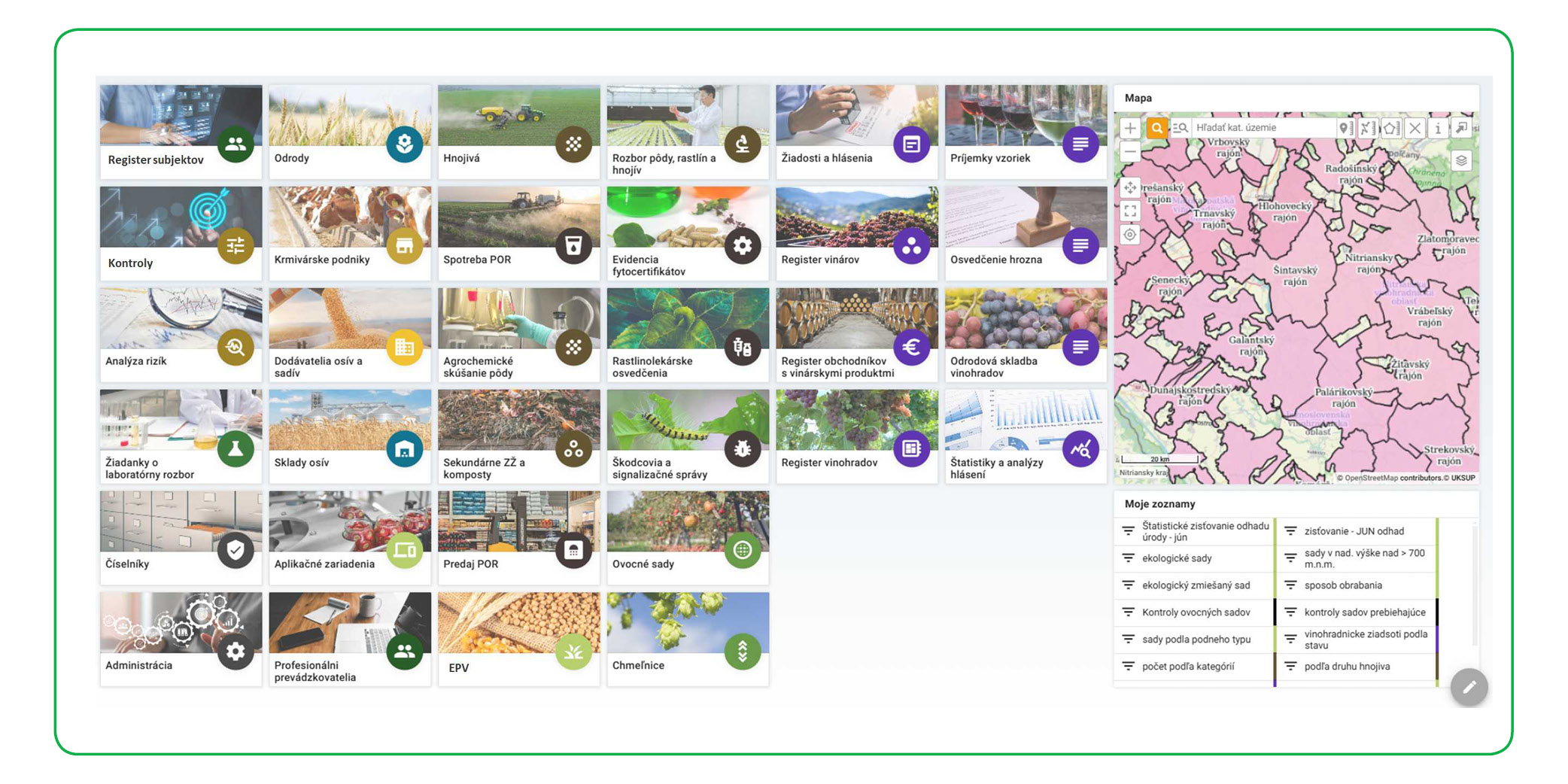Open the map layers panel

[1460, 161]
